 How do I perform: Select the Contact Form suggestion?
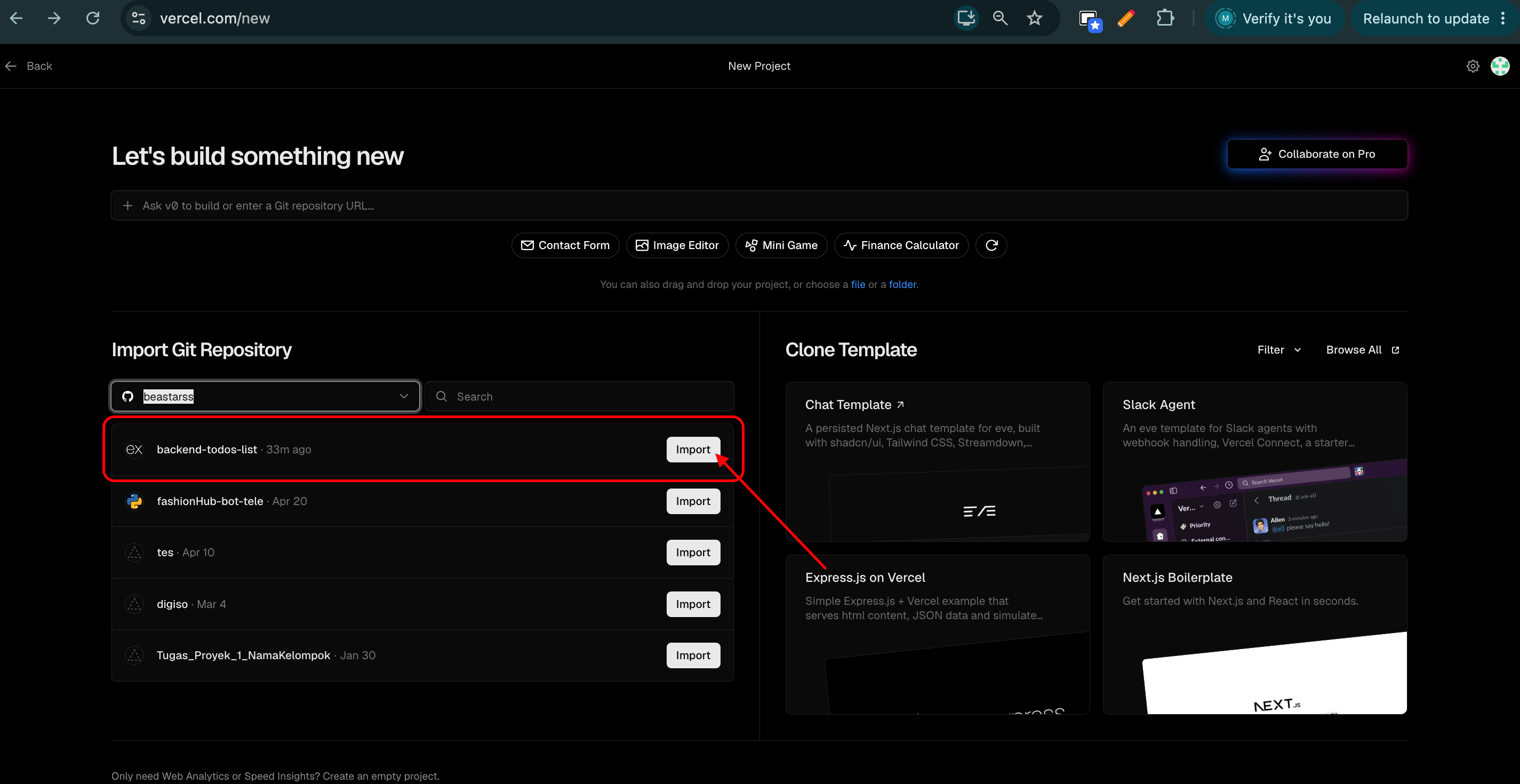pos(565,245)
